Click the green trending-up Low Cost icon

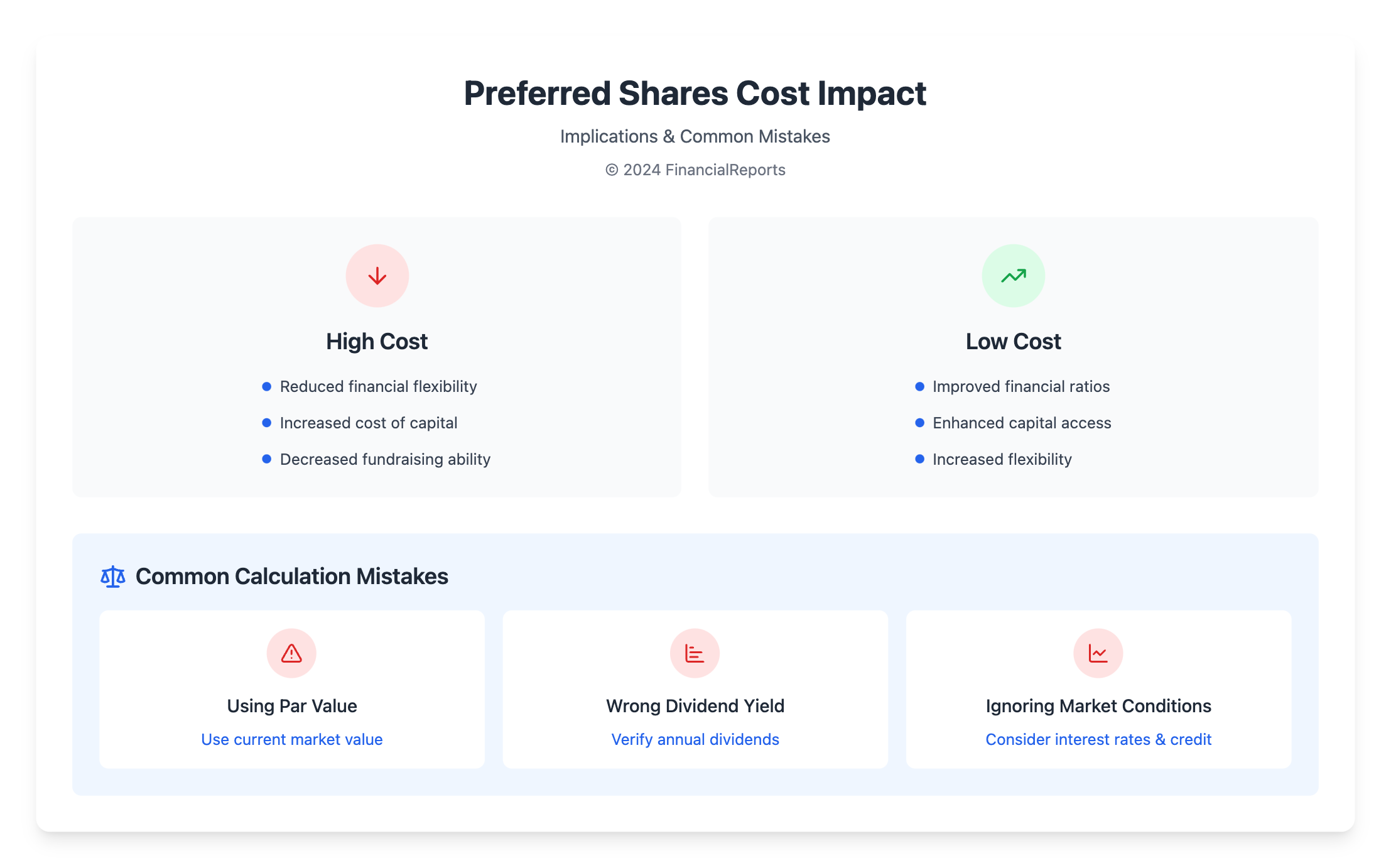1013,276
